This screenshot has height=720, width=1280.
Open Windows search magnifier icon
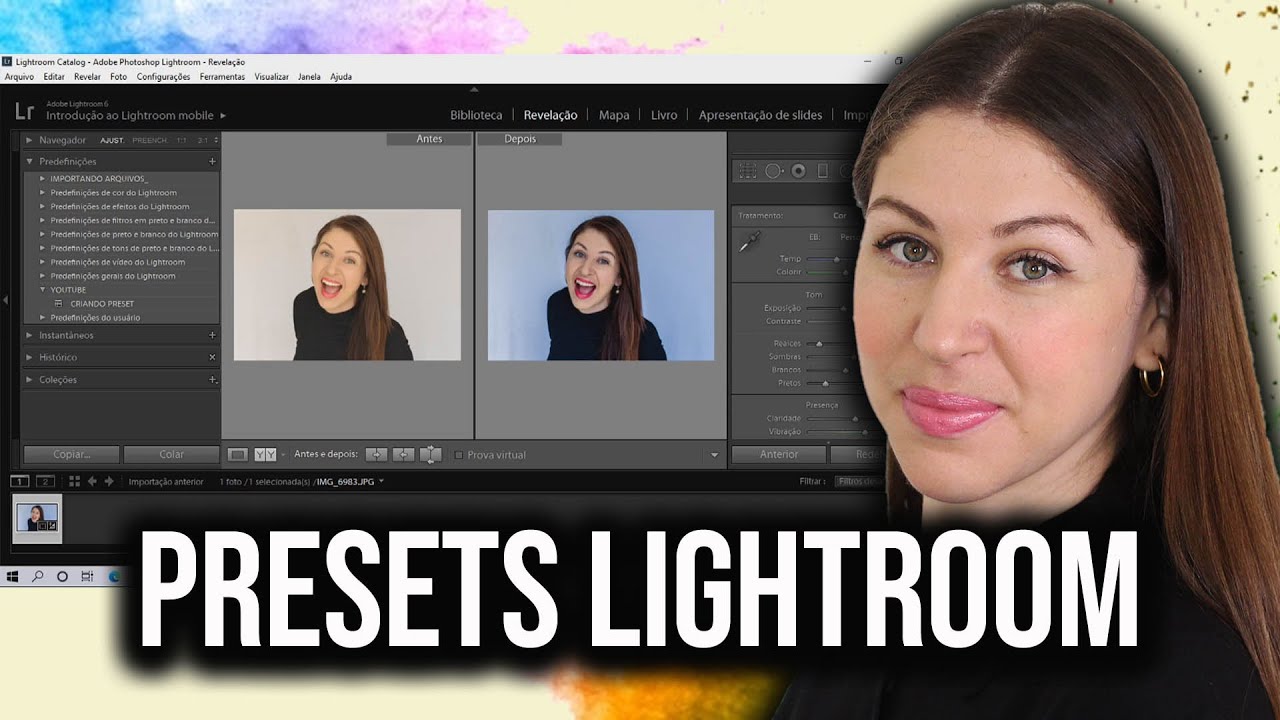[37, 577]
